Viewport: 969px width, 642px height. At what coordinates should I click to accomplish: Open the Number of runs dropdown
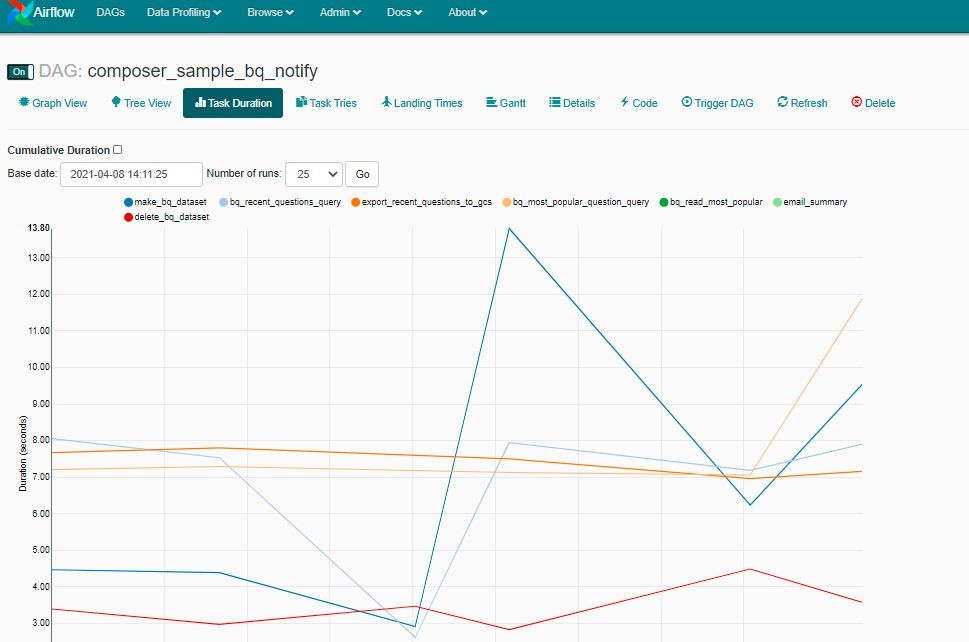[314, 174]
